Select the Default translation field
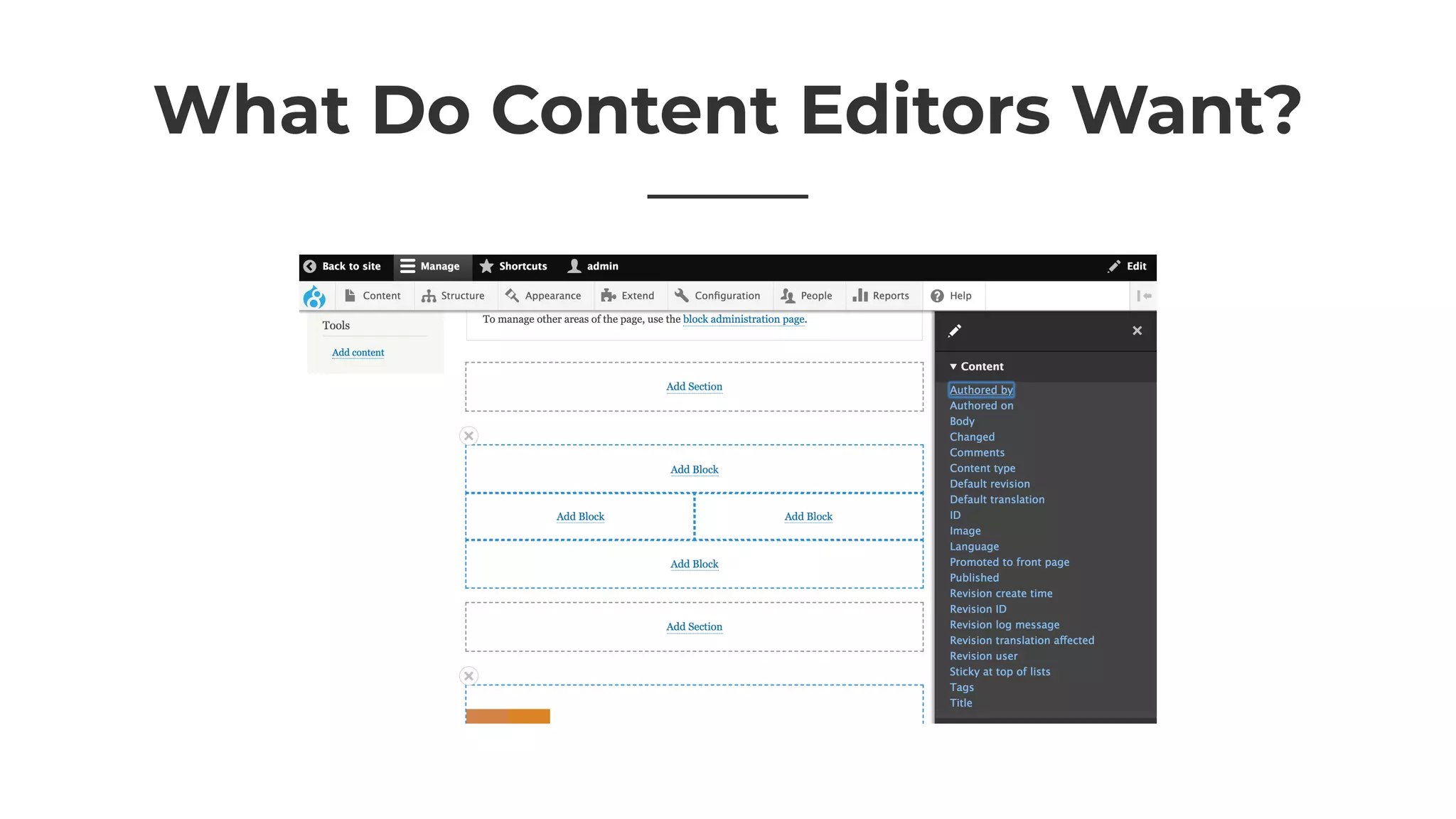The width and height of the screenshot is (1456, 819). click(x=997, y=500)
